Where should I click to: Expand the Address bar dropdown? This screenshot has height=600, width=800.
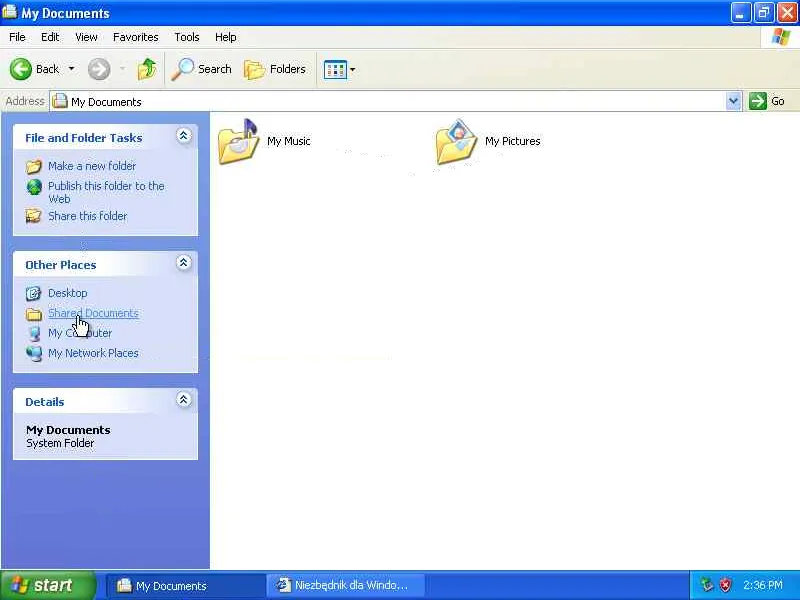pos(733,101)
